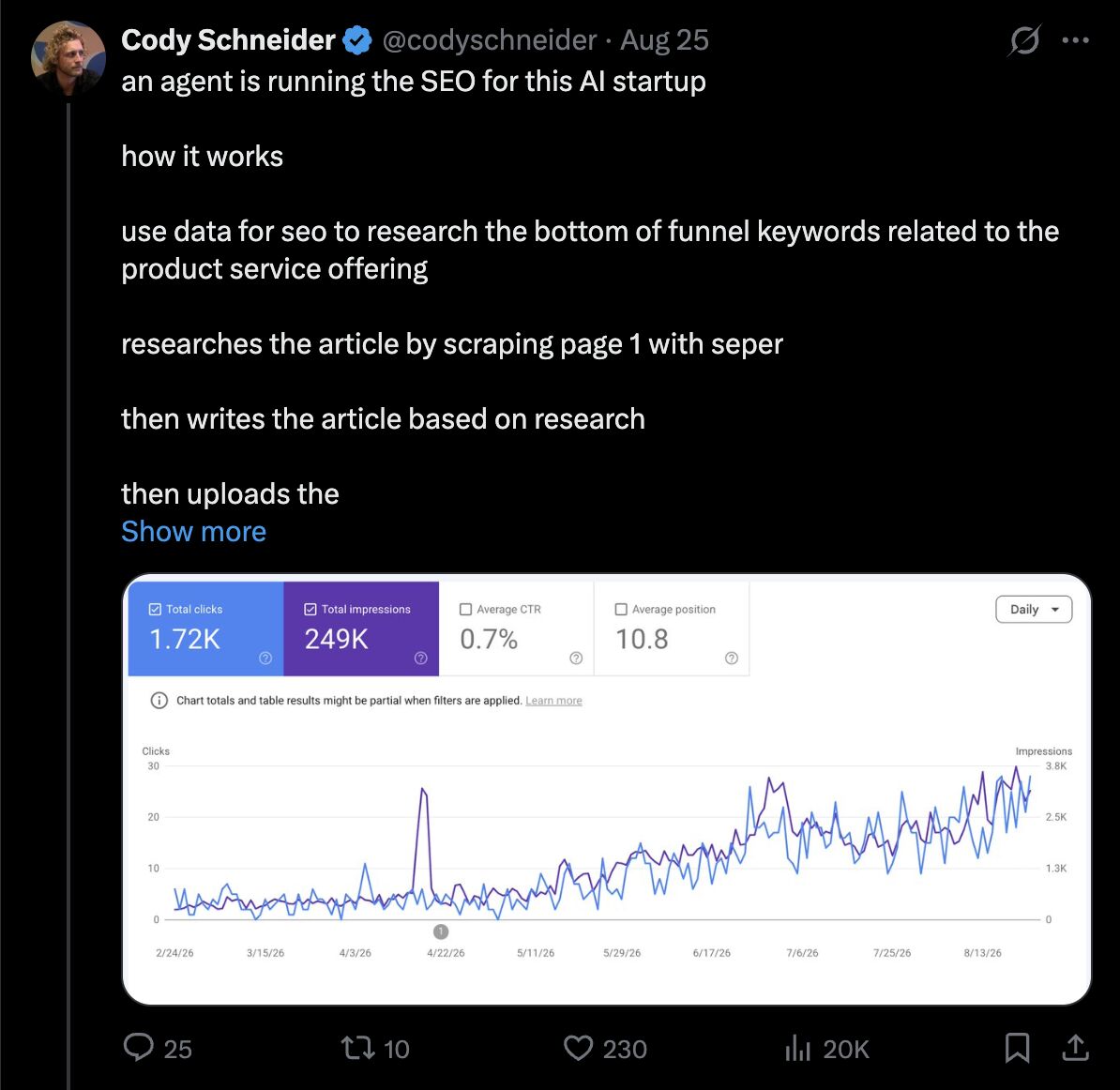
Task: Toggle the Total impressions checkbox
Action: coord(310,610)
